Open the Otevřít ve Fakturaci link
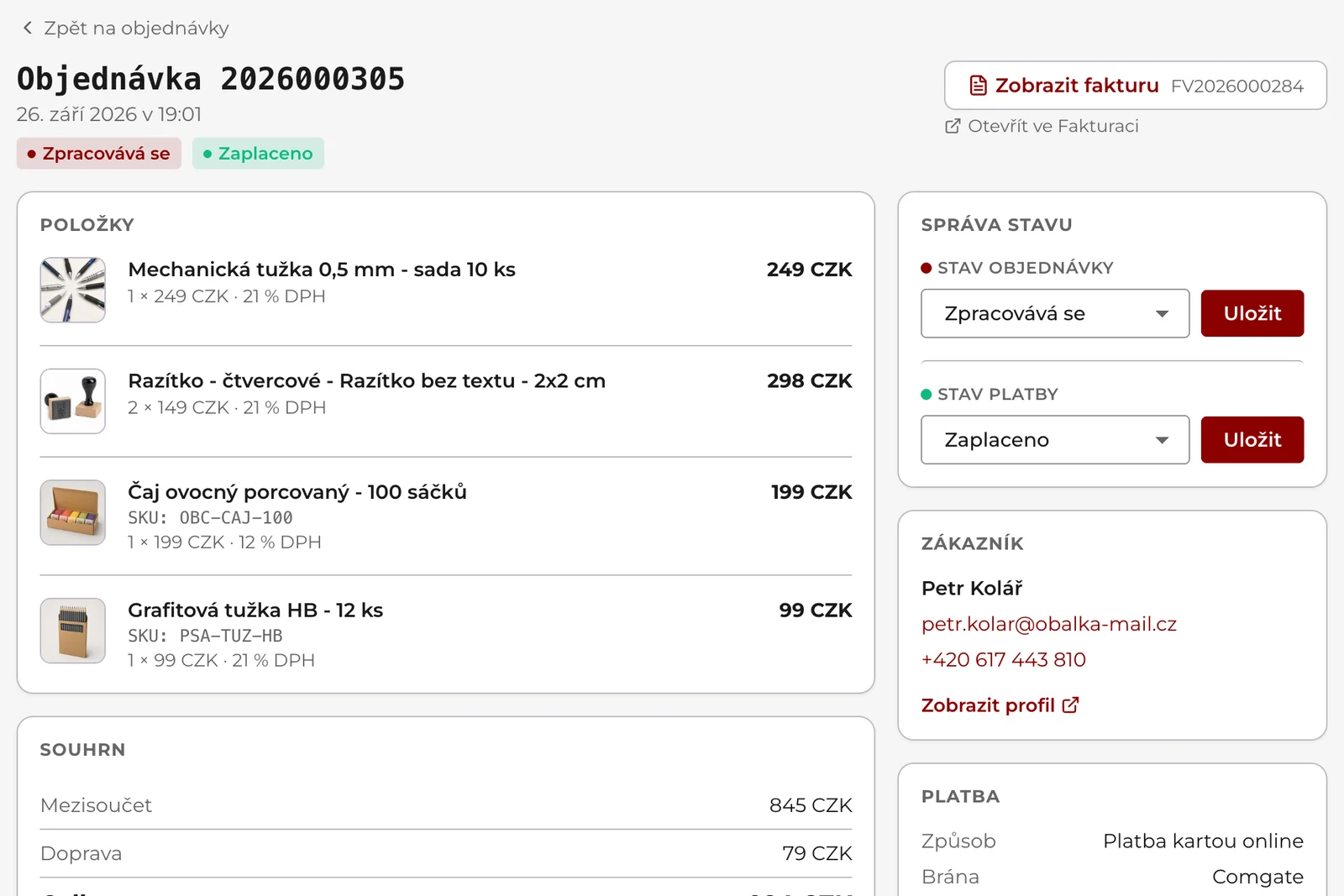This screenshot has height=896, width=1344. [1042, 126]
